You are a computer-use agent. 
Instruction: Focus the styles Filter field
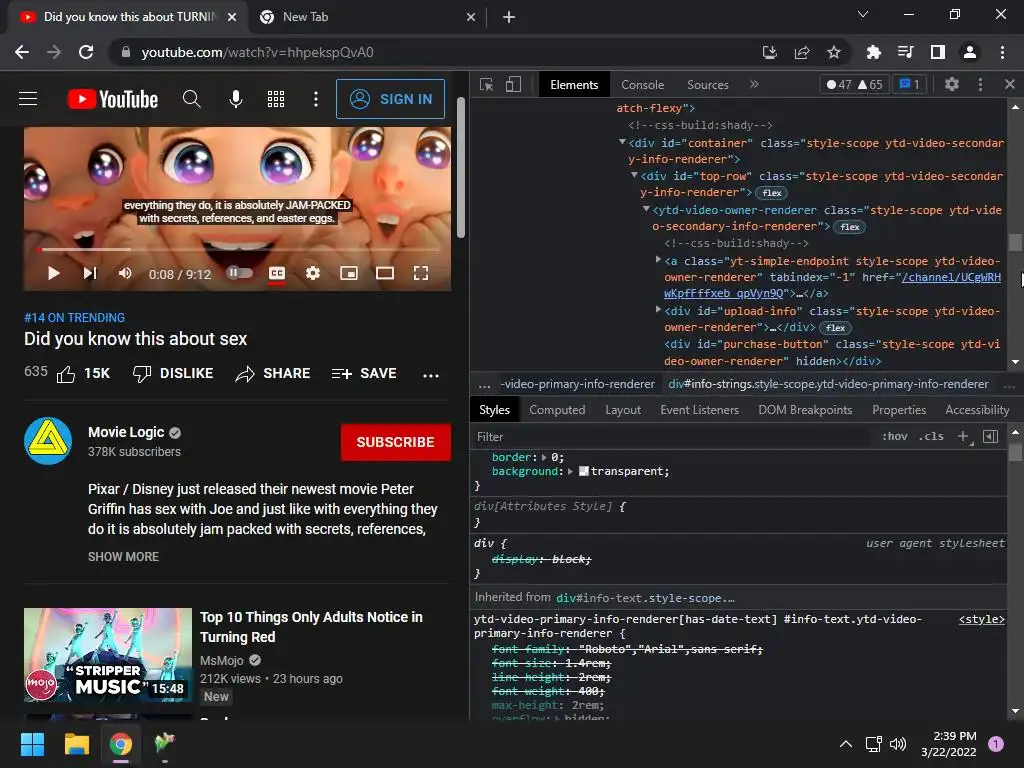pos(673,437)
